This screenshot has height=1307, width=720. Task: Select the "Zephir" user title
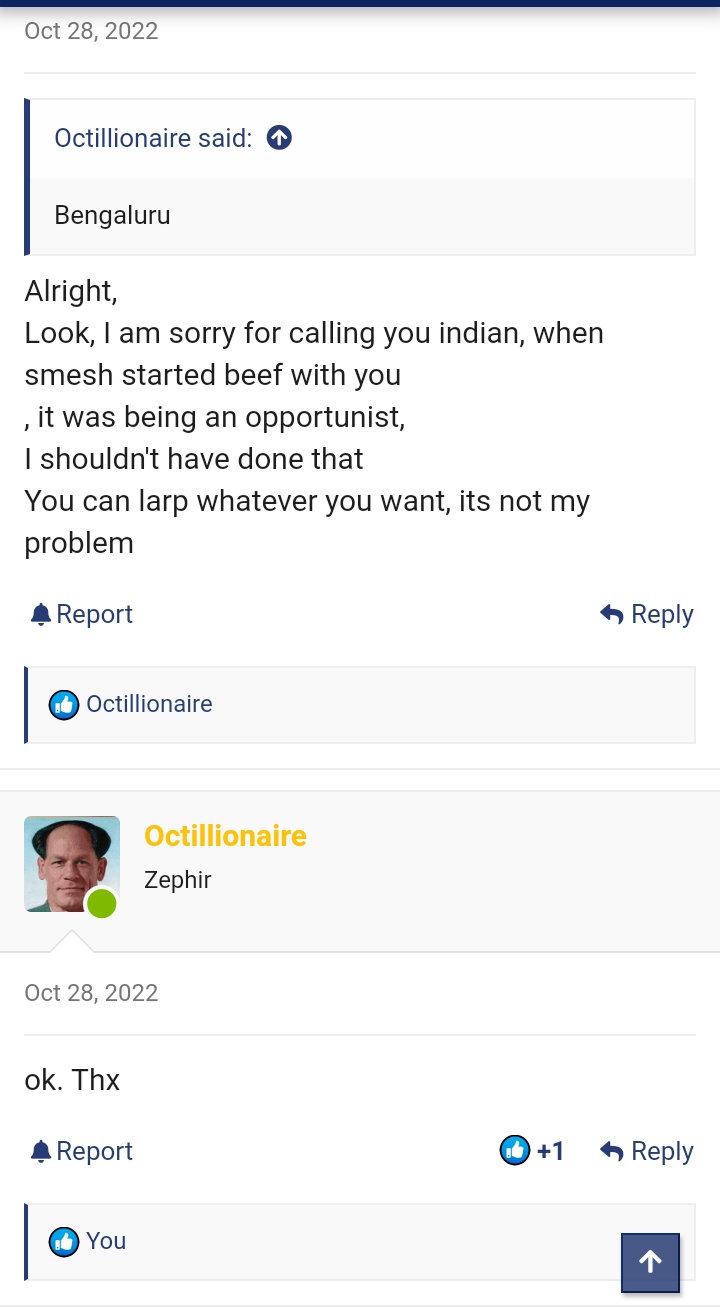178,880
